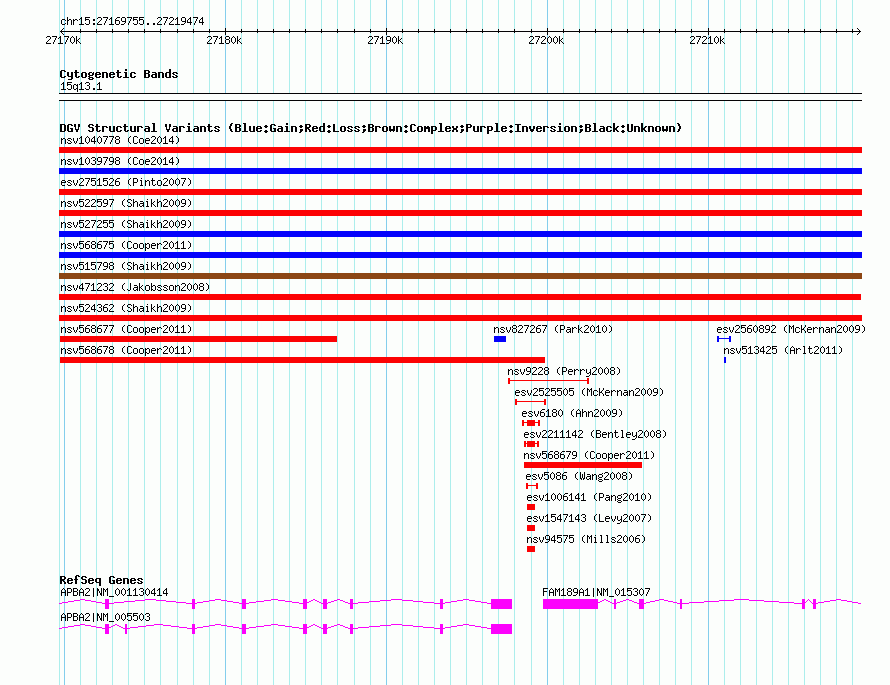Click the 27190k ruler position label
The width and height of the screenshot is (890, 685).
[x=385, y=40]
